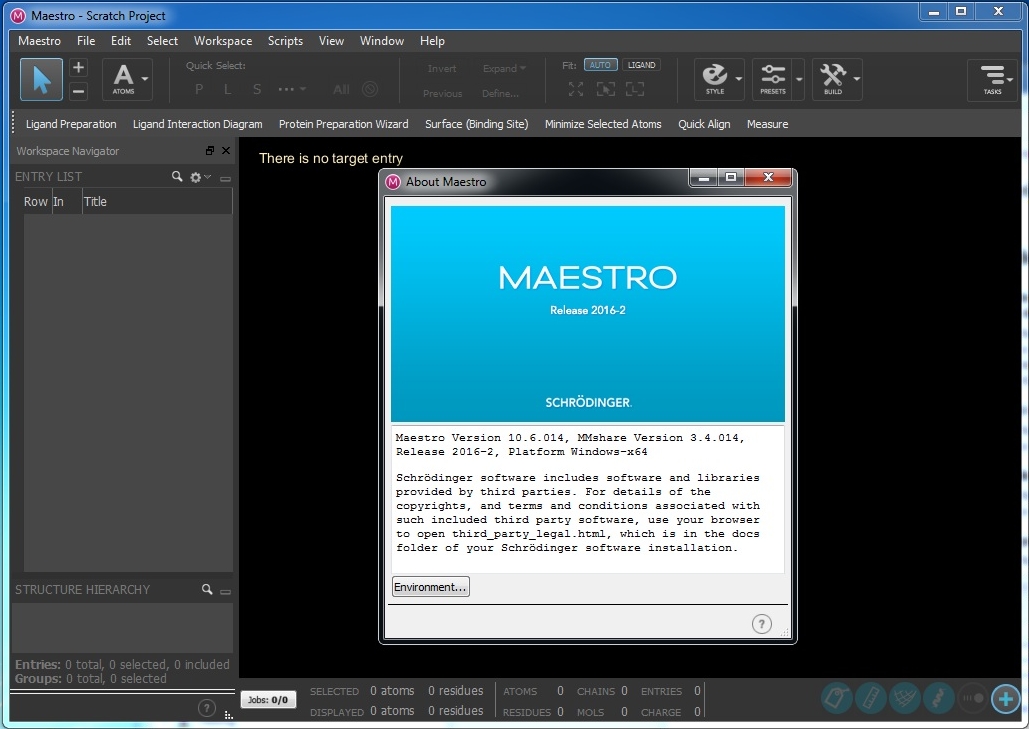1029x729 pixels.
Task: Click Previous selection
Action: pos(442,93)
